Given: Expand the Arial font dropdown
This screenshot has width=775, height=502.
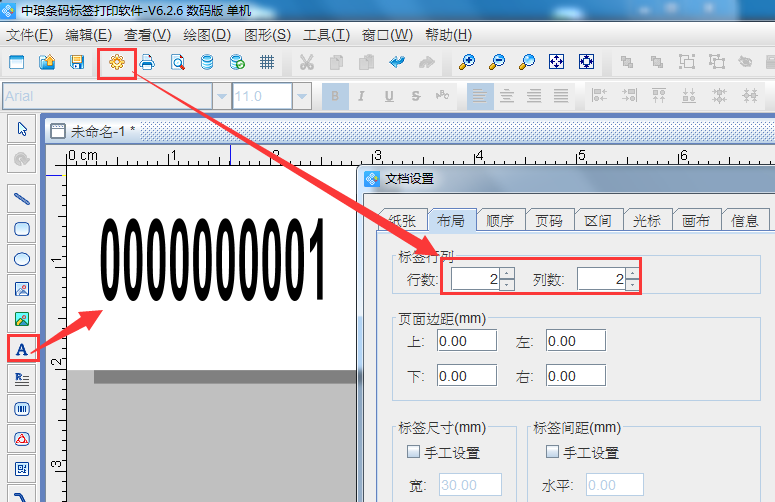Looking at the screenshot, I should 221,96.
